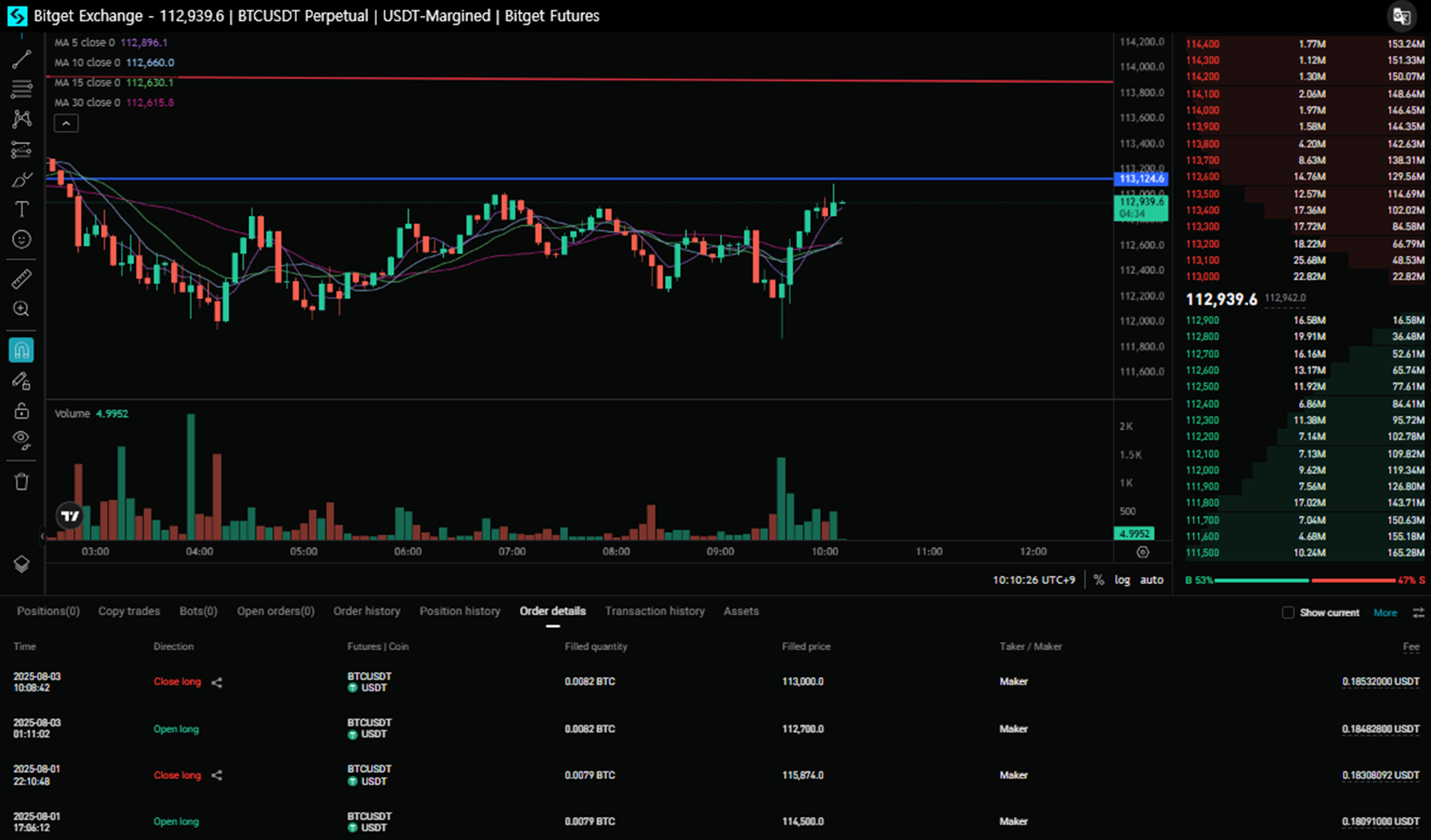
Task: Select the Text annotation tool
Action: click(x=22, y=210)
